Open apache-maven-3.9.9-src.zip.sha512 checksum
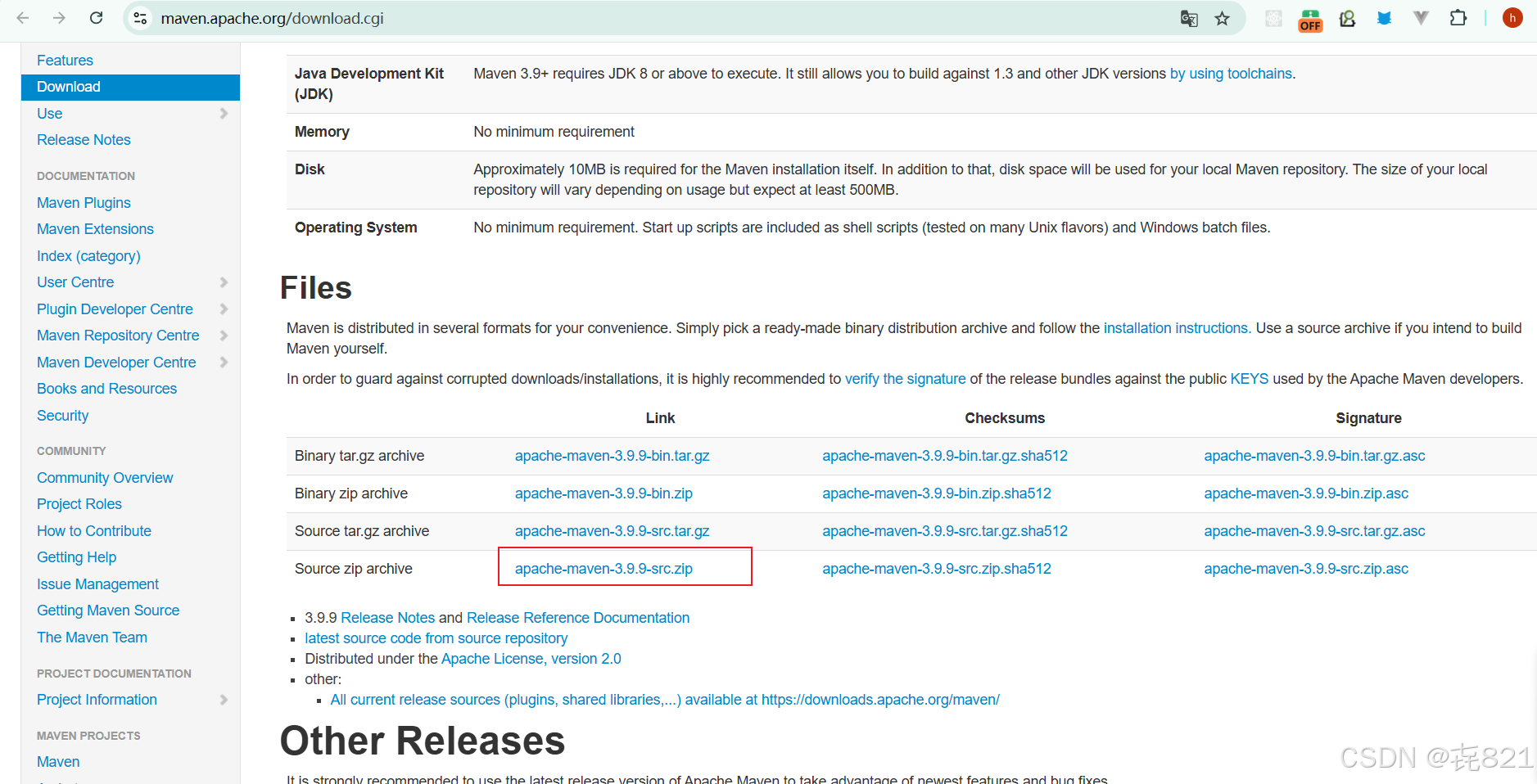 click(937, 569)
